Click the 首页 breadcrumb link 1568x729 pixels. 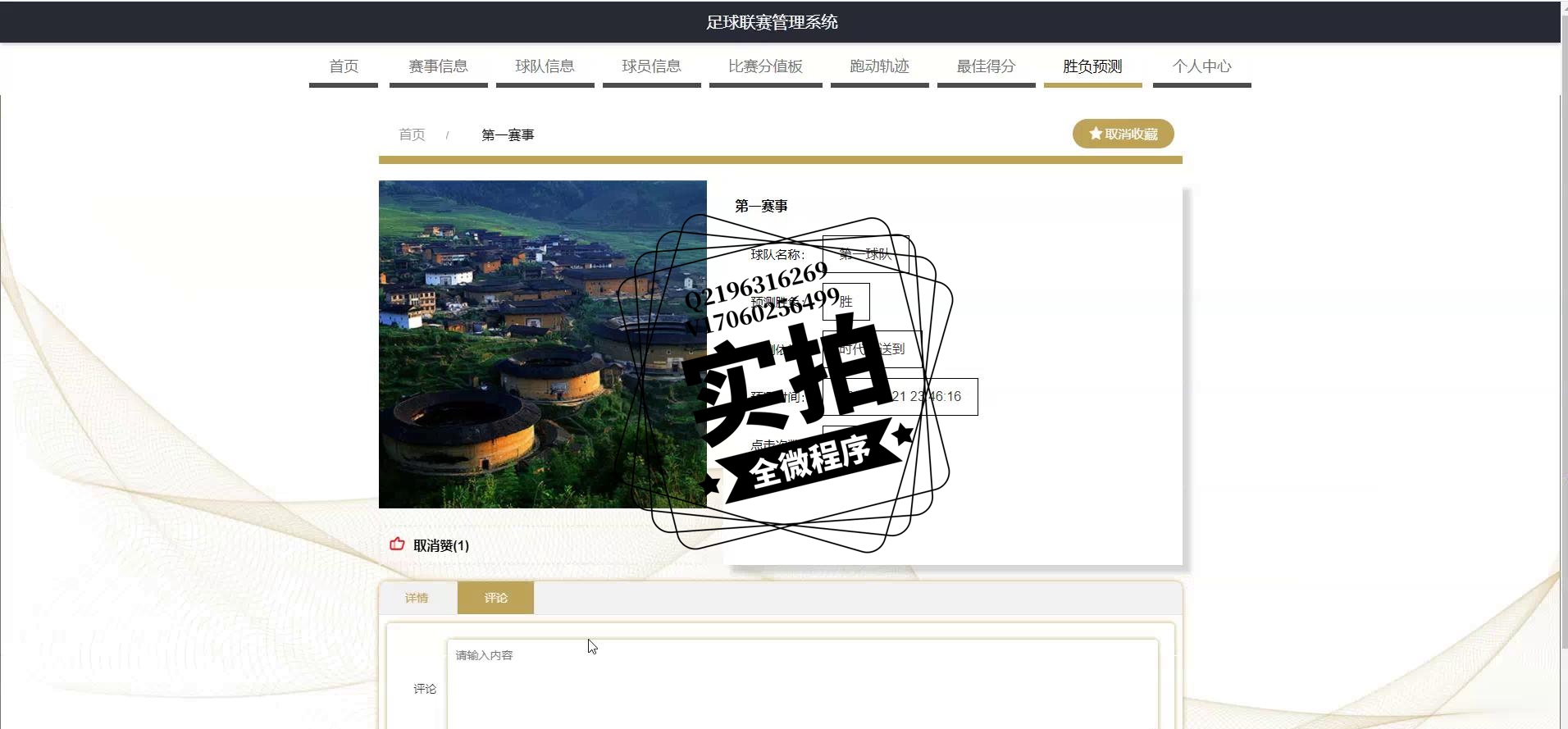tap(412, 134)
